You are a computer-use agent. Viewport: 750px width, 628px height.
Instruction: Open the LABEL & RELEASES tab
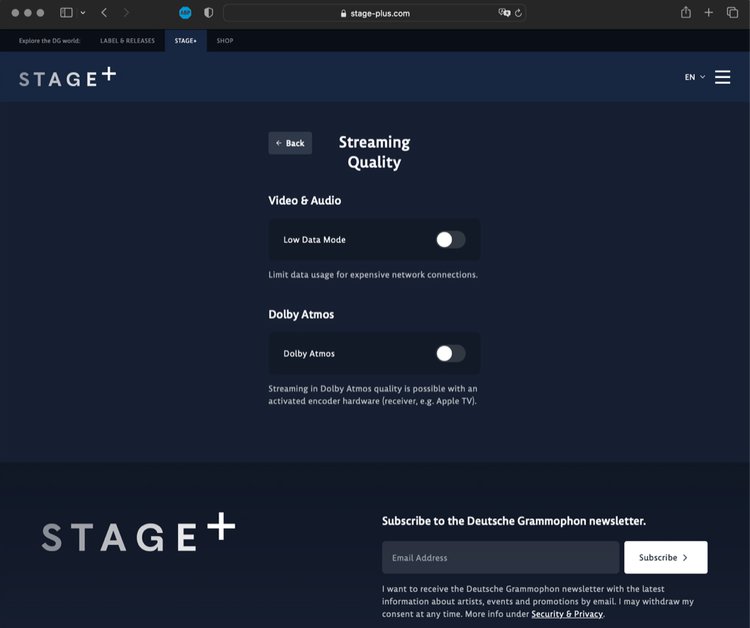(x=127, y=41)
